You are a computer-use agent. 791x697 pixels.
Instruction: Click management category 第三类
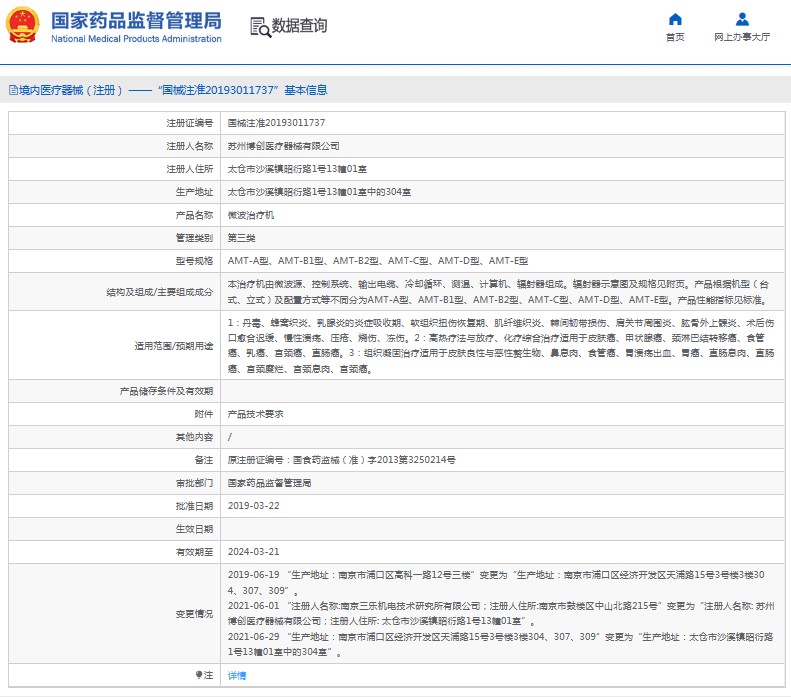point(242,238)
